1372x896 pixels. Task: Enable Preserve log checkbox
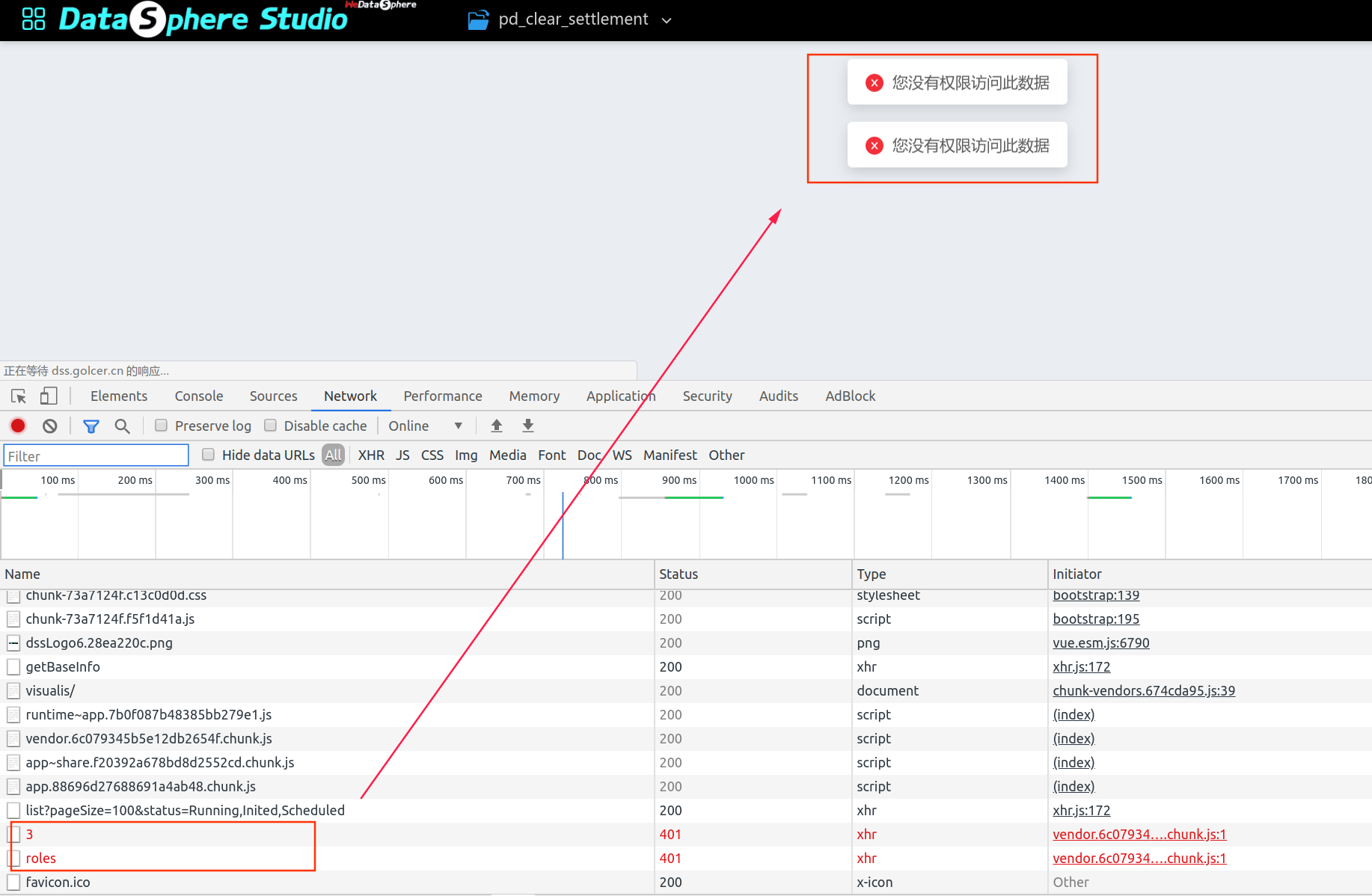click(161, 426)
